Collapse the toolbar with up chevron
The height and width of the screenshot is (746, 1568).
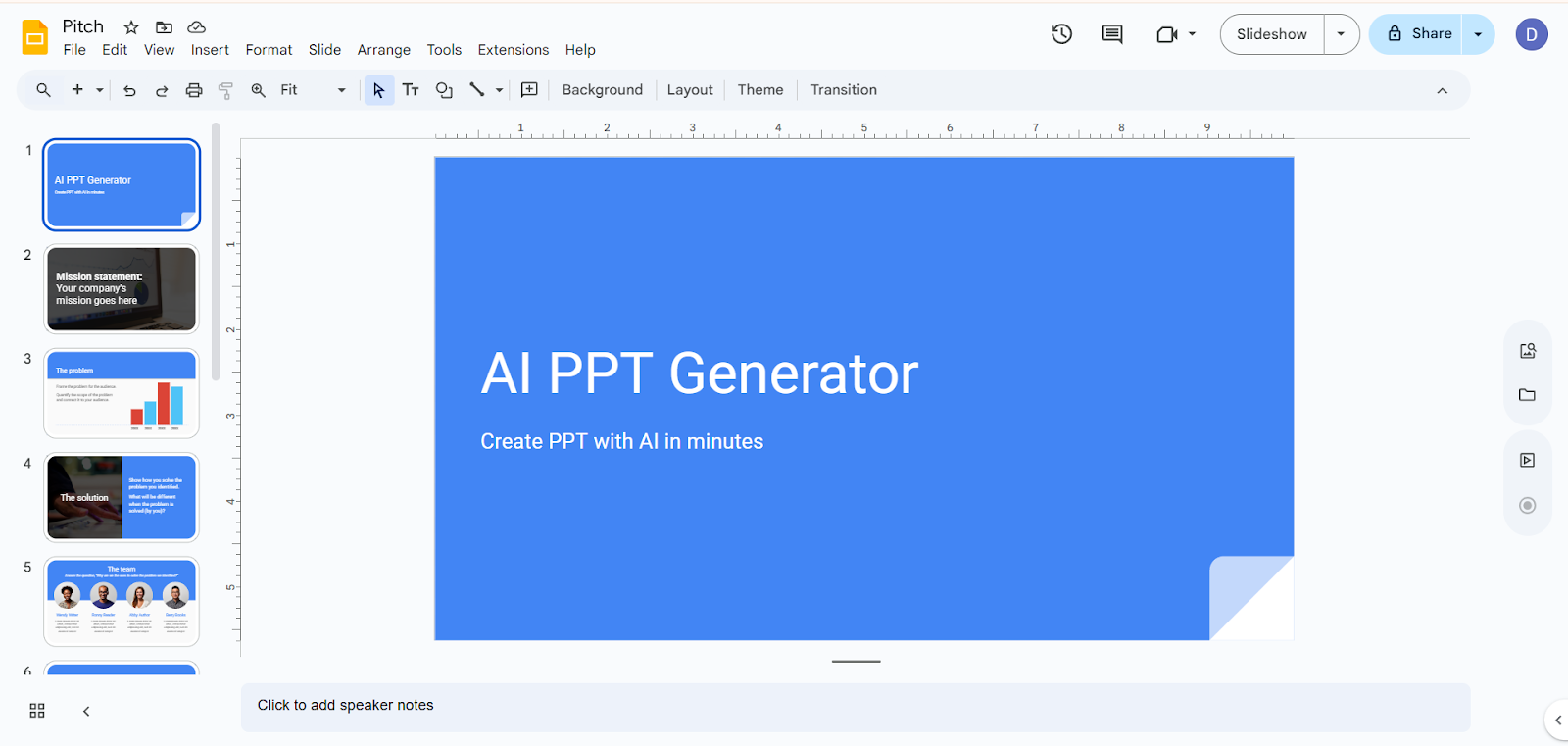click(1443, 91)
